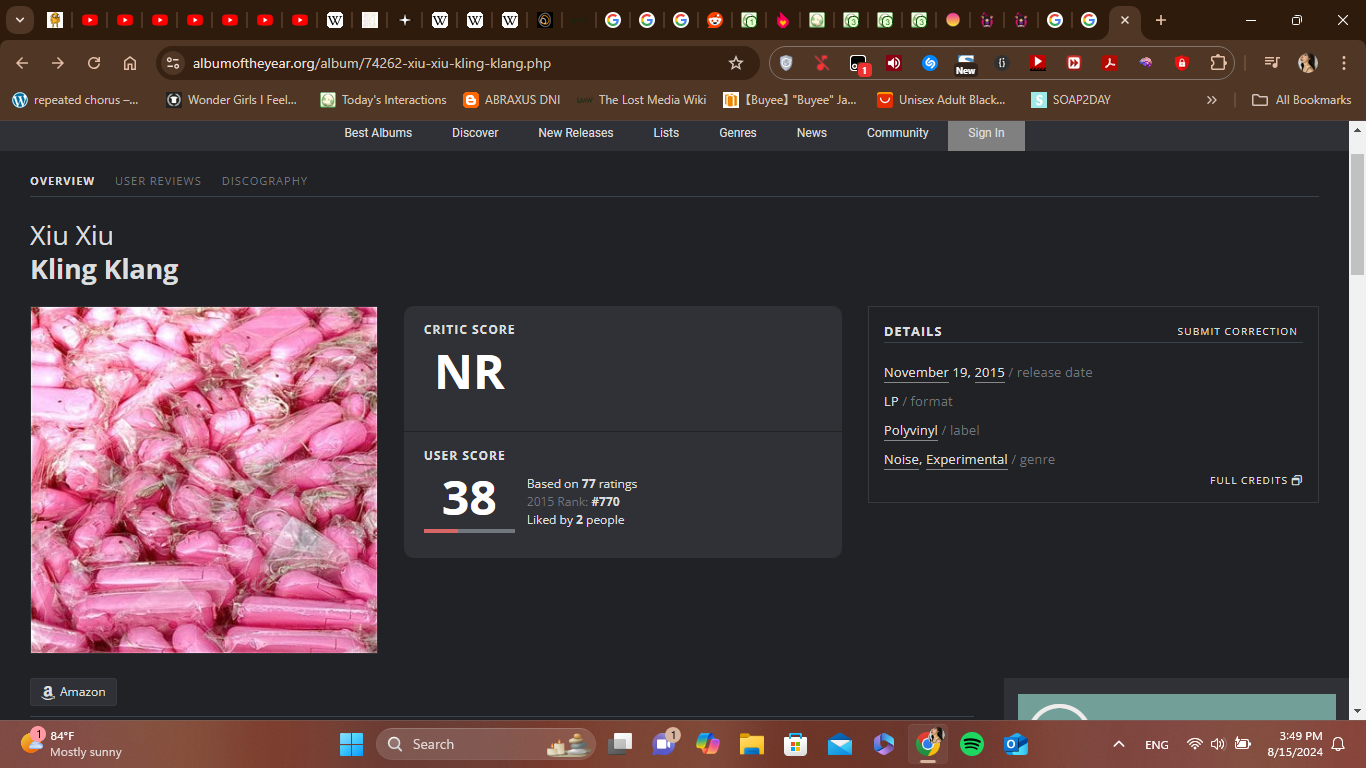
Task: Open the Experimental genre link
Action: coord(966,459)
